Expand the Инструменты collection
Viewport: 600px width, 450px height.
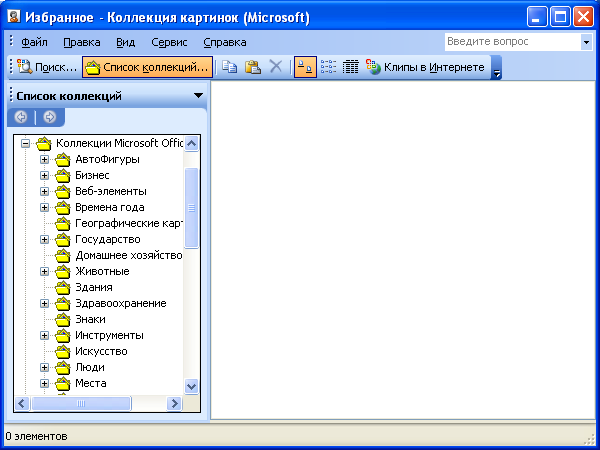[x=44, y=336]
